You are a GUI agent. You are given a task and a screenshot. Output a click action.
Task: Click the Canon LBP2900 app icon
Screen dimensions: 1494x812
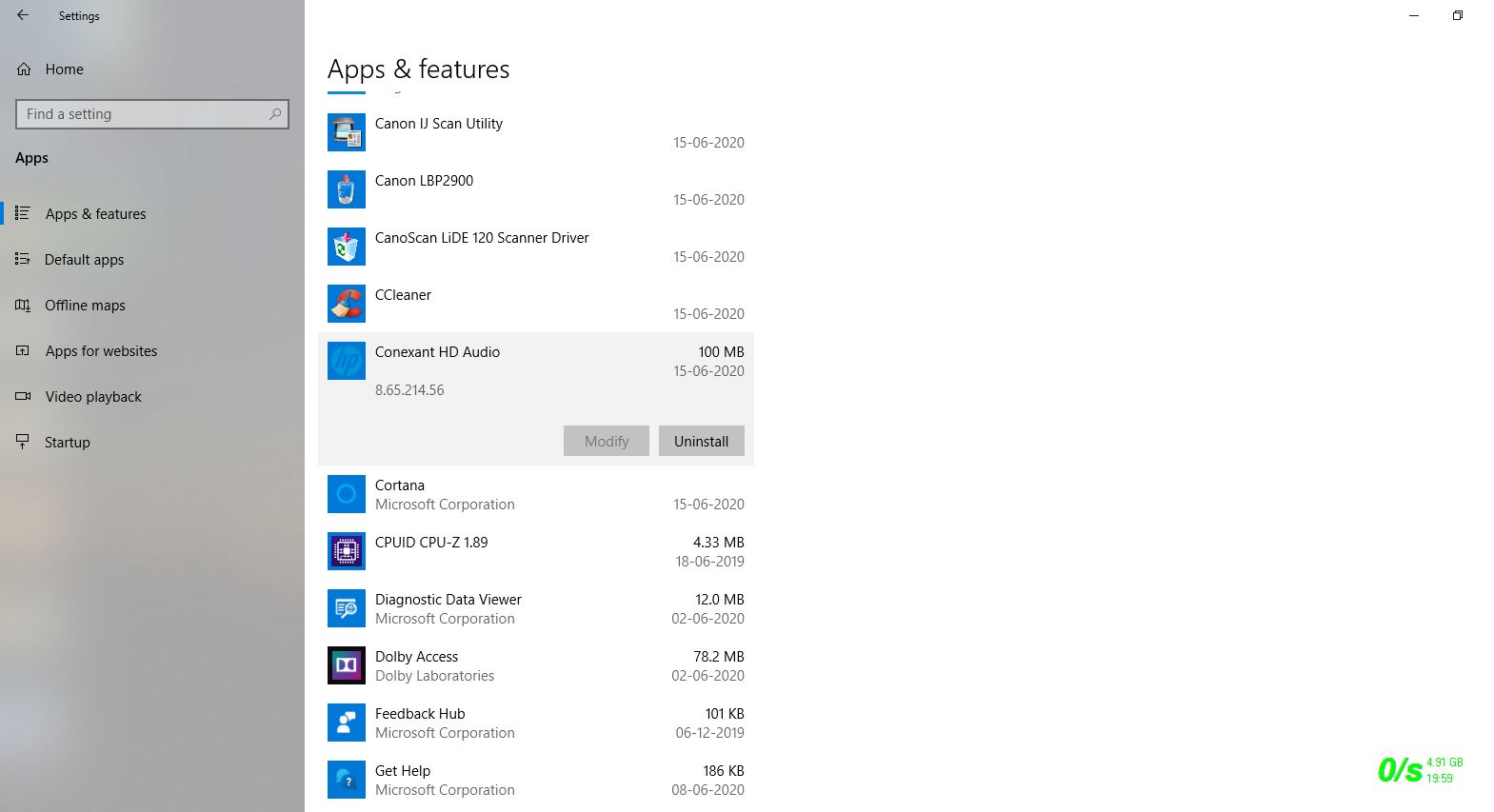(347, 189)
